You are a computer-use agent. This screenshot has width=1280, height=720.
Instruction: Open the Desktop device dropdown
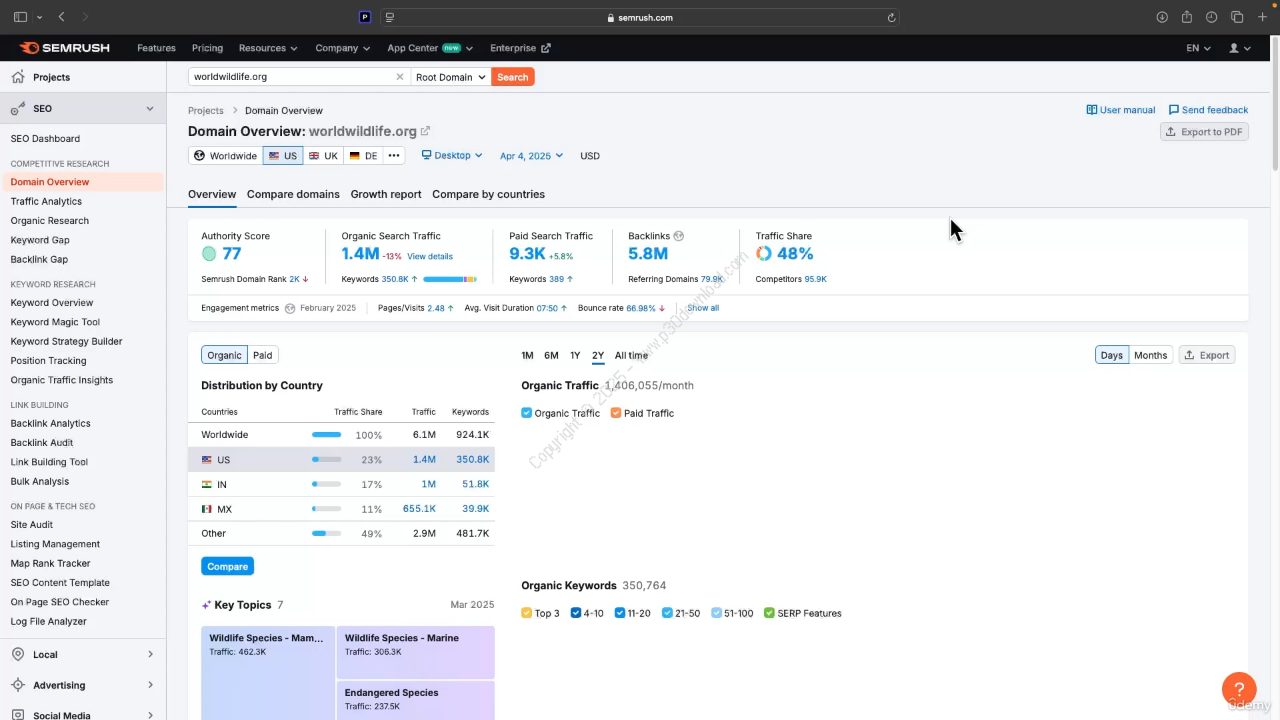(x=452, y=156)
